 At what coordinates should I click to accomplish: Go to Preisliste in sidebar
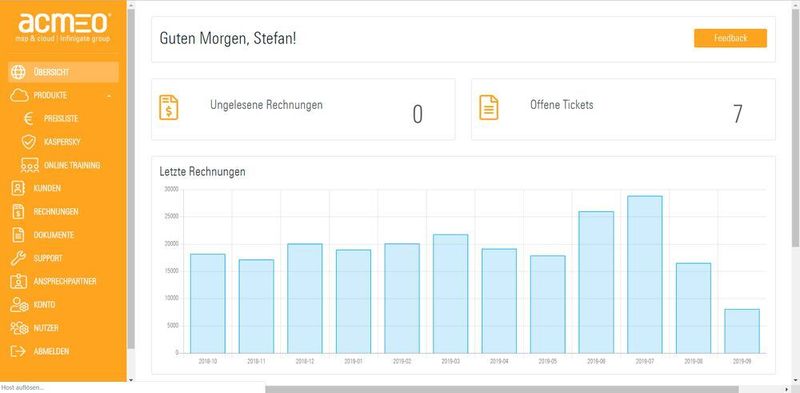click(x=61, y=118)
